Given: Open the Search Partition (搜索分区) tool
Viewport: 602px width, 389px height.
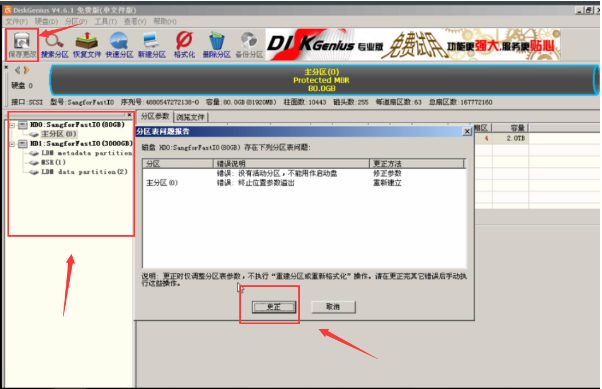Looking at the screenshot, I should [x=55, y=45].
